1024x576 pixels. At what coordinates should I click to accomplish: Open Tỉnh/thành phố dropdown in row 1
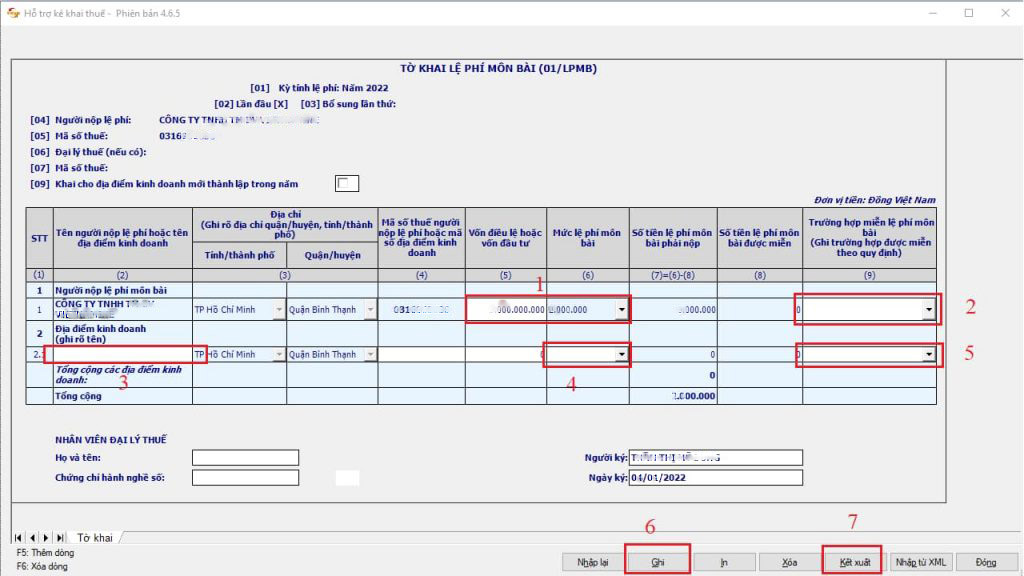tap(277, 310)
